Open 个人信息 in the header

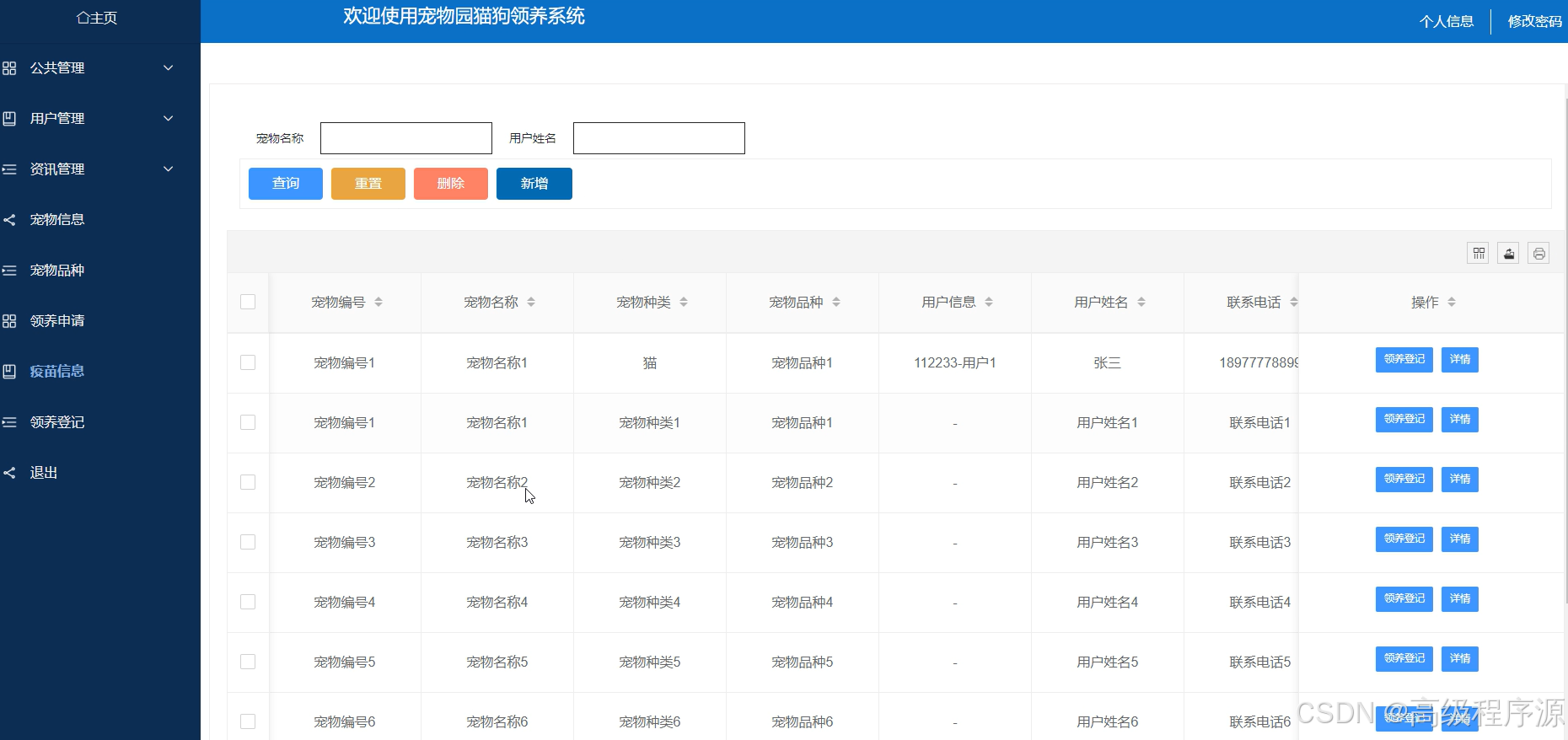1447,22
